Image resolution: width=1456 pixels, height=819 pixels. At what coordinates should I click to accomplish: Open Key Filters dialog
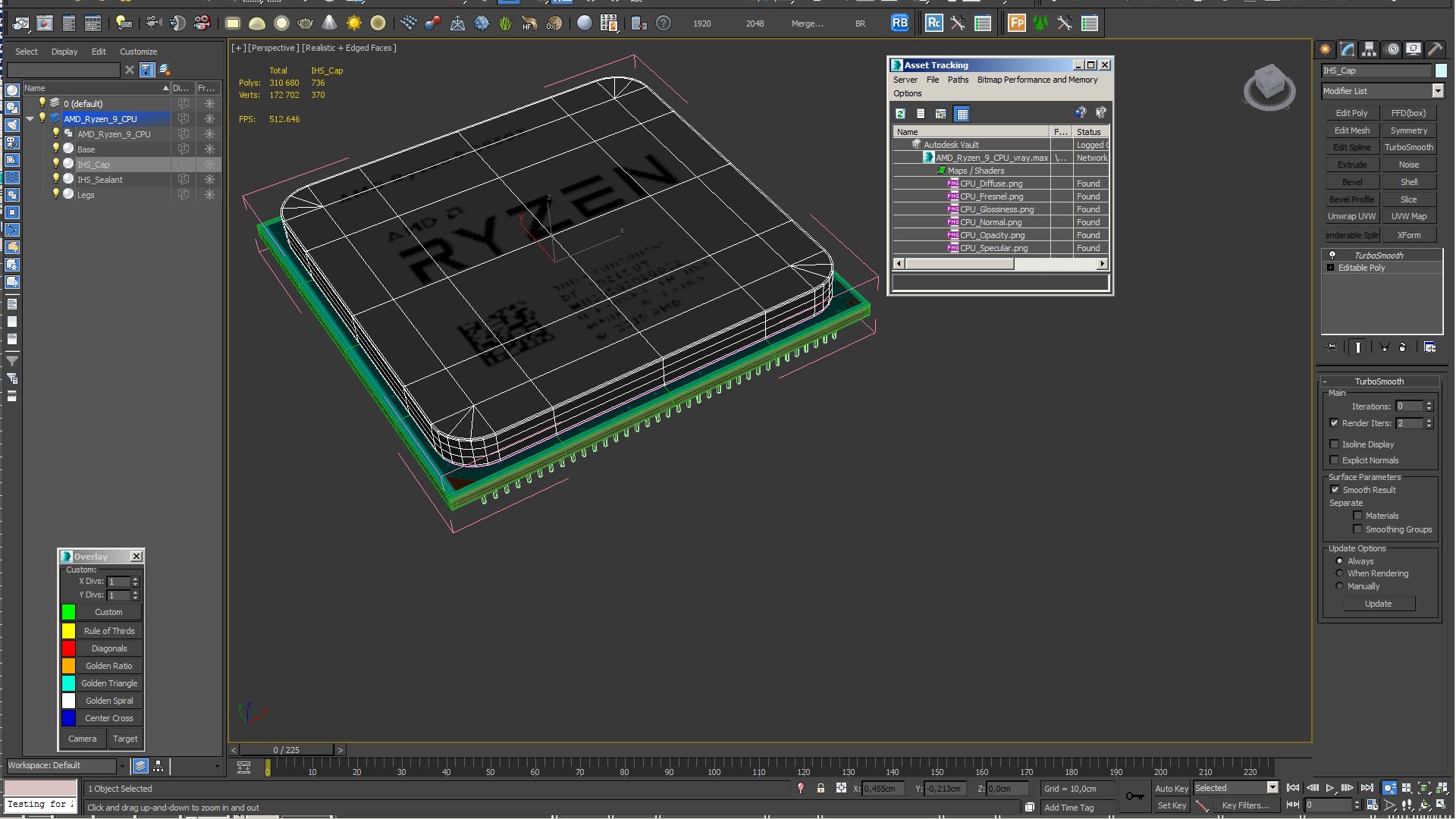pyautogui.click(x=1245, y=805)
